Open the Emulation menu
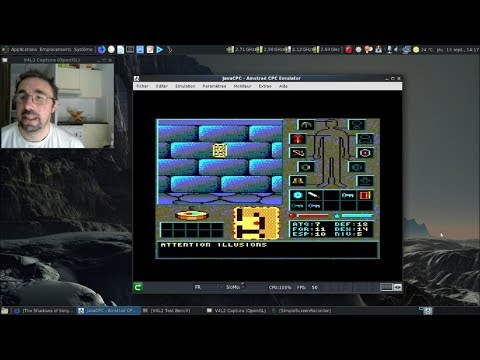This screenshot has width=480, height=360. tap(185, 86)
